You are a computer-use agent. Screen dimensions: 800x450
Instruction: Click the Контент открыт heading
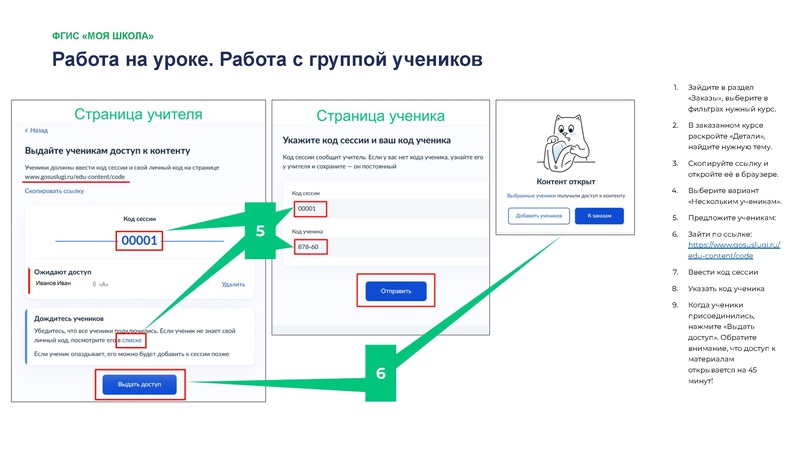pyautogui.click(x=566, y=181)
